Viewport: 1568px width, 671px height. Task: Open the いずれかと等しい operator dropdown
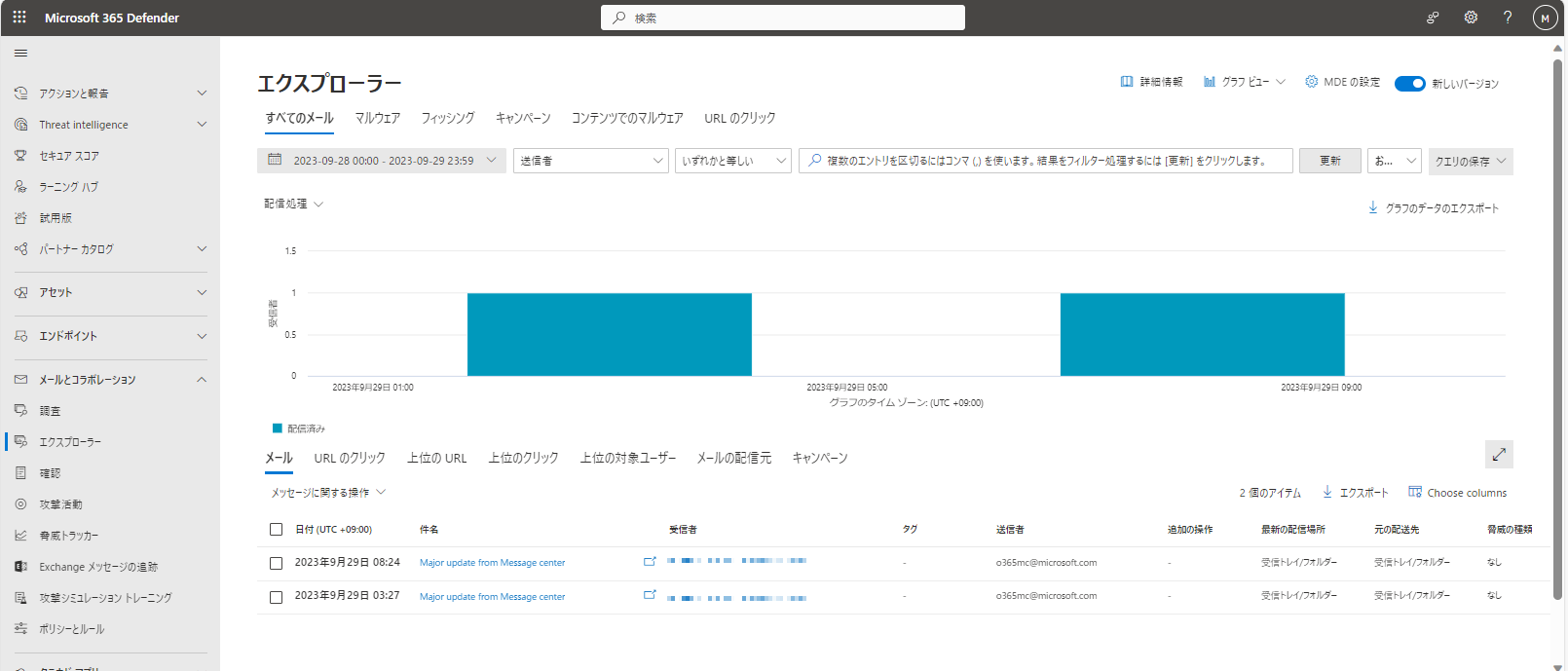[733, 161]
